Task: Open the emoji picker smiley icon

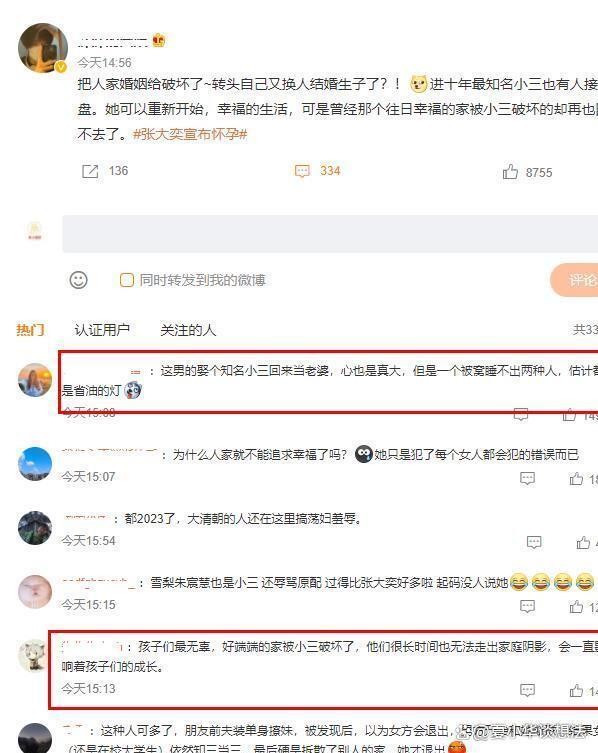Action: coord(78,280)
